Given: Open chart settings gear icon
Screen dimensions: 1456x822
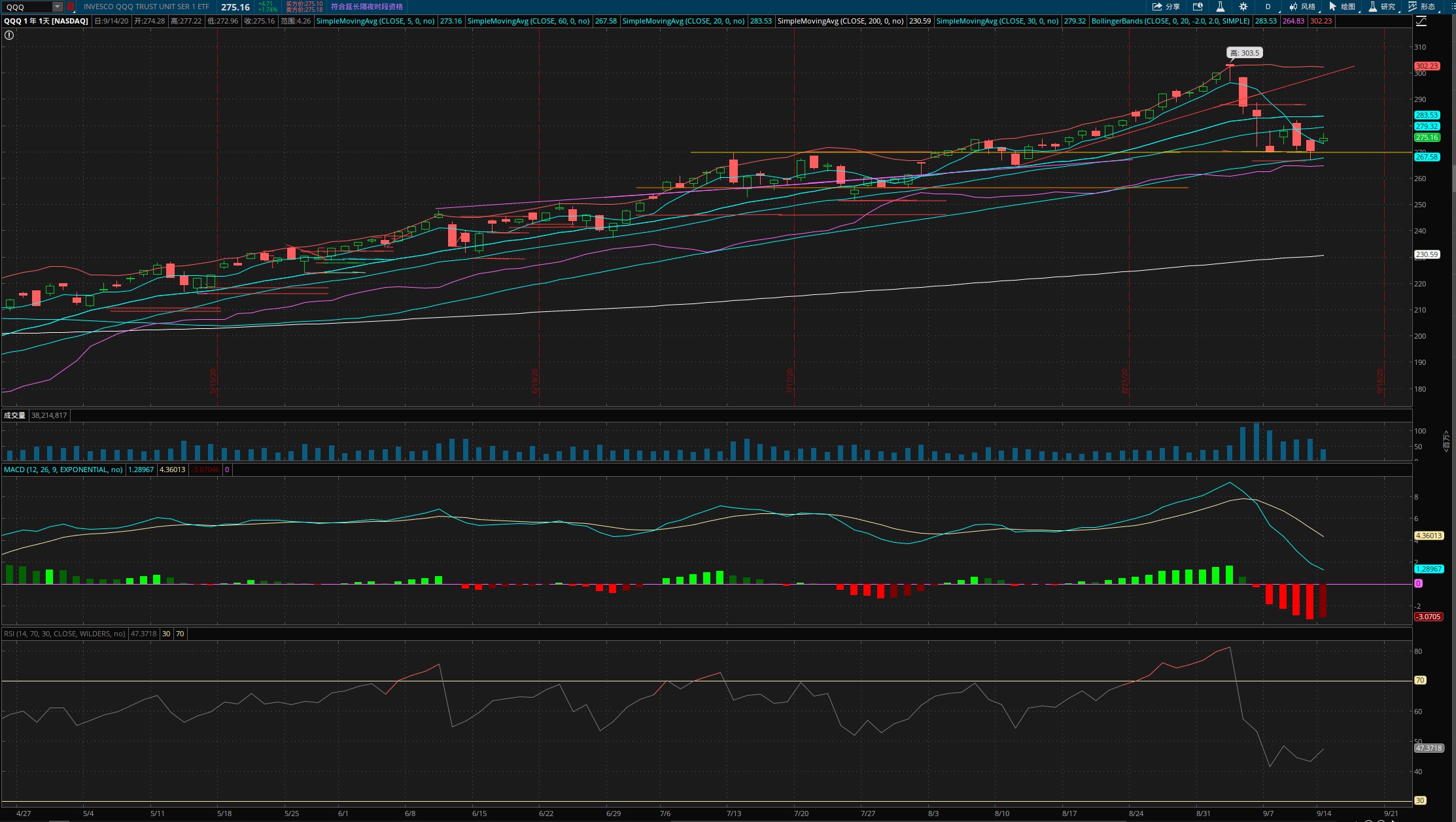Looking at the screenshot, I should (1243, 7).
